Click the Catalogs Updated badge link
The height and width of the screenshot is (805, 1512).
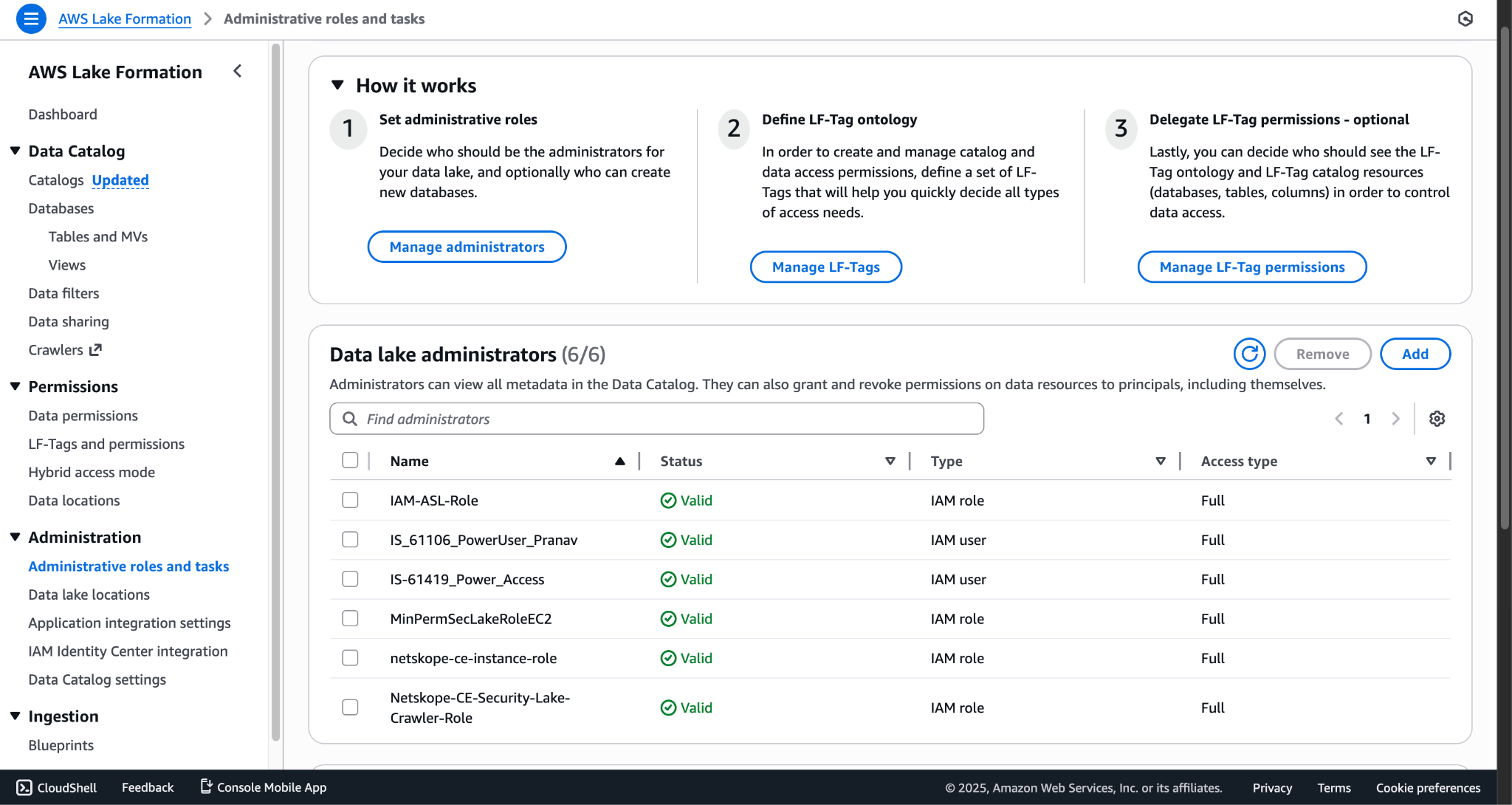click(120, 180)
